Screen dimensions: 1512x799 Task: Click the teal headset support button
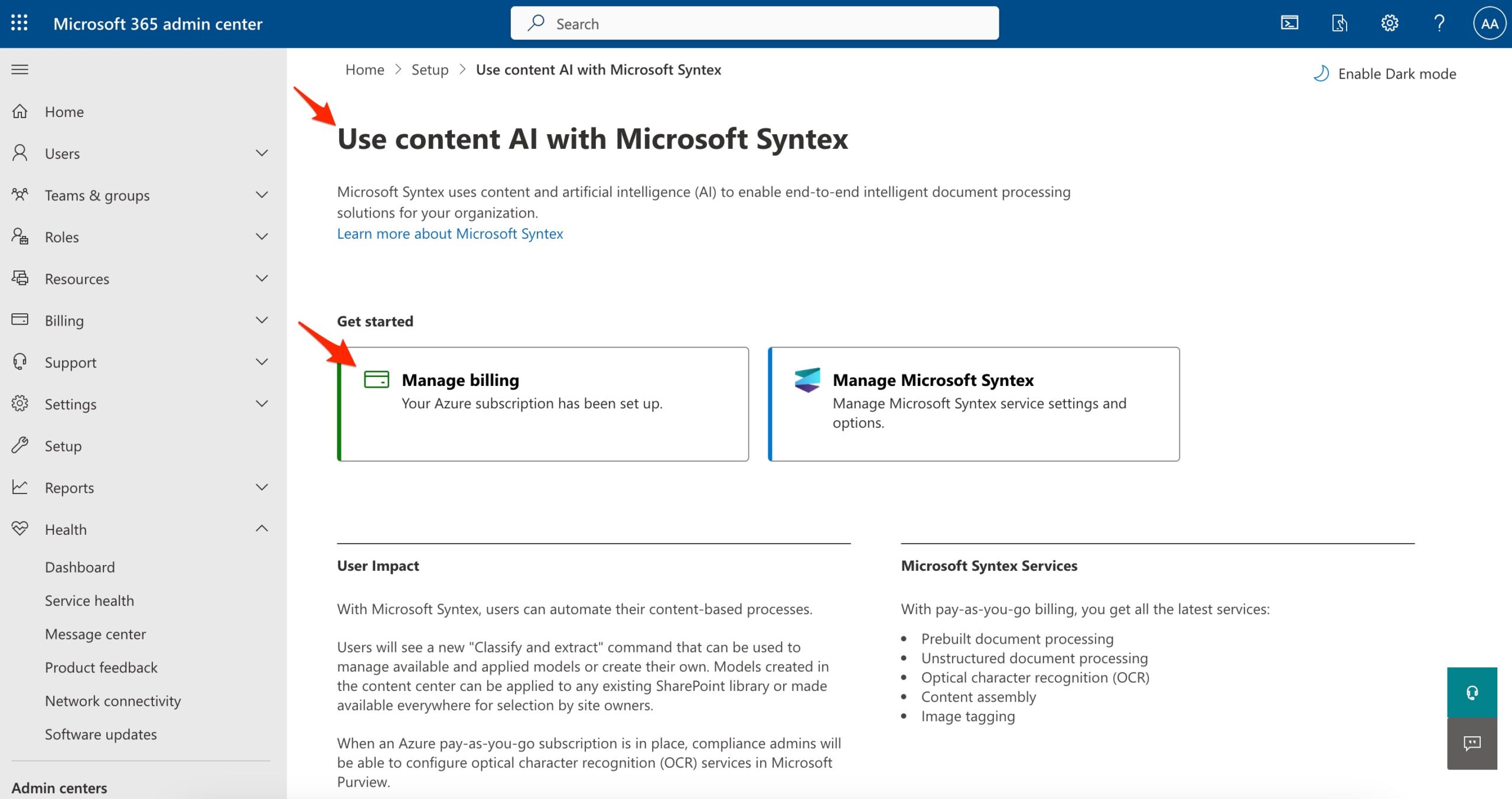coord(1472,692)
